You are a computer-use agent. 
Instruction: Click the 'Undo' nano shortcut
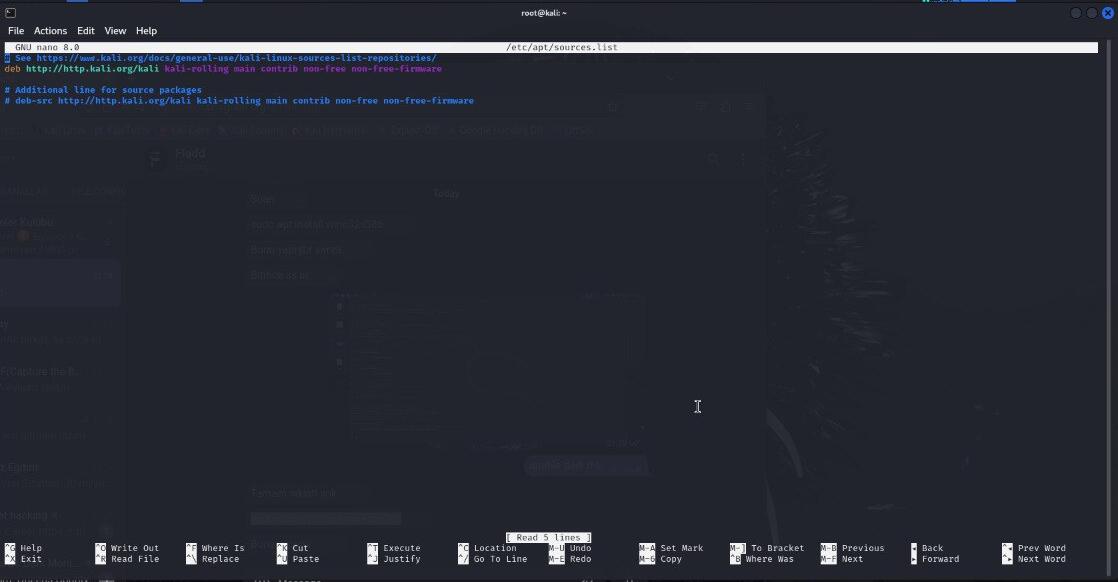coord(580,548)
